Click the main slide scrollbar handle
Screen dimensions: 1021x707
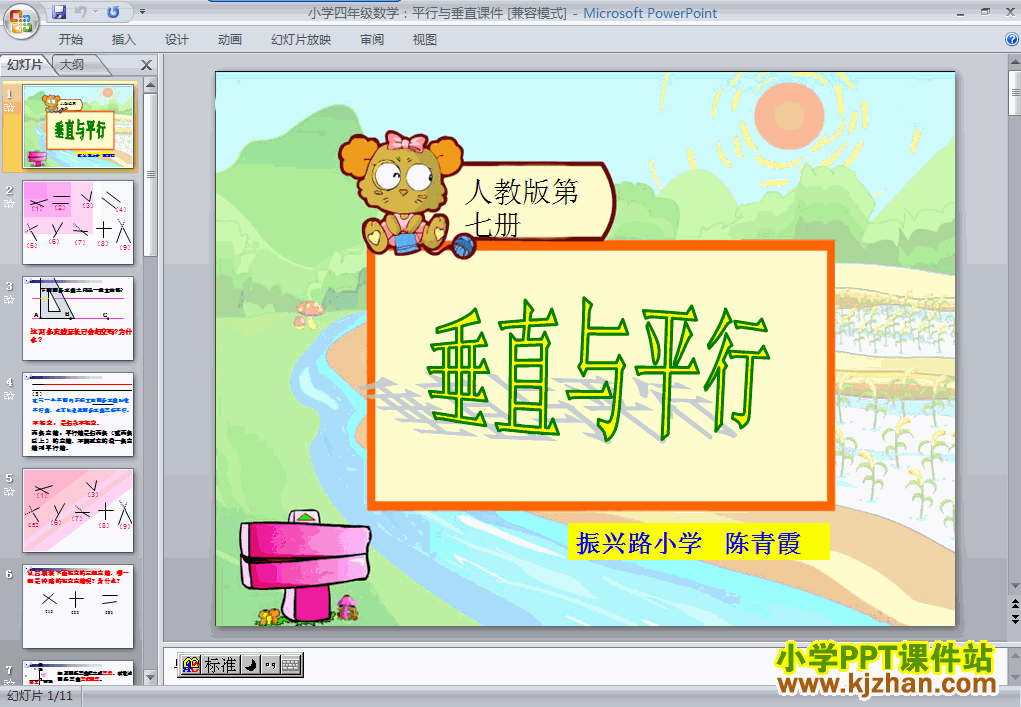[1014, 93]
